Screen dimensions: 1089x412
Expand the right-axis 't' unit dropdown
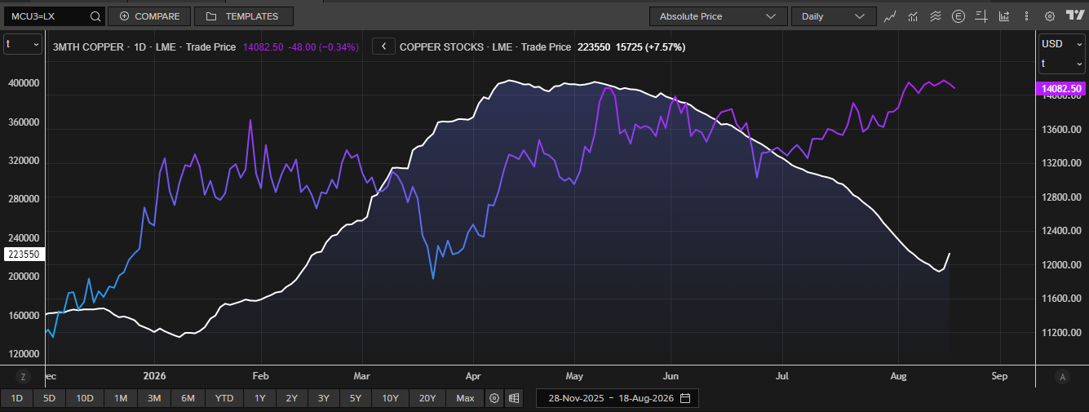tap(1061, 63)
